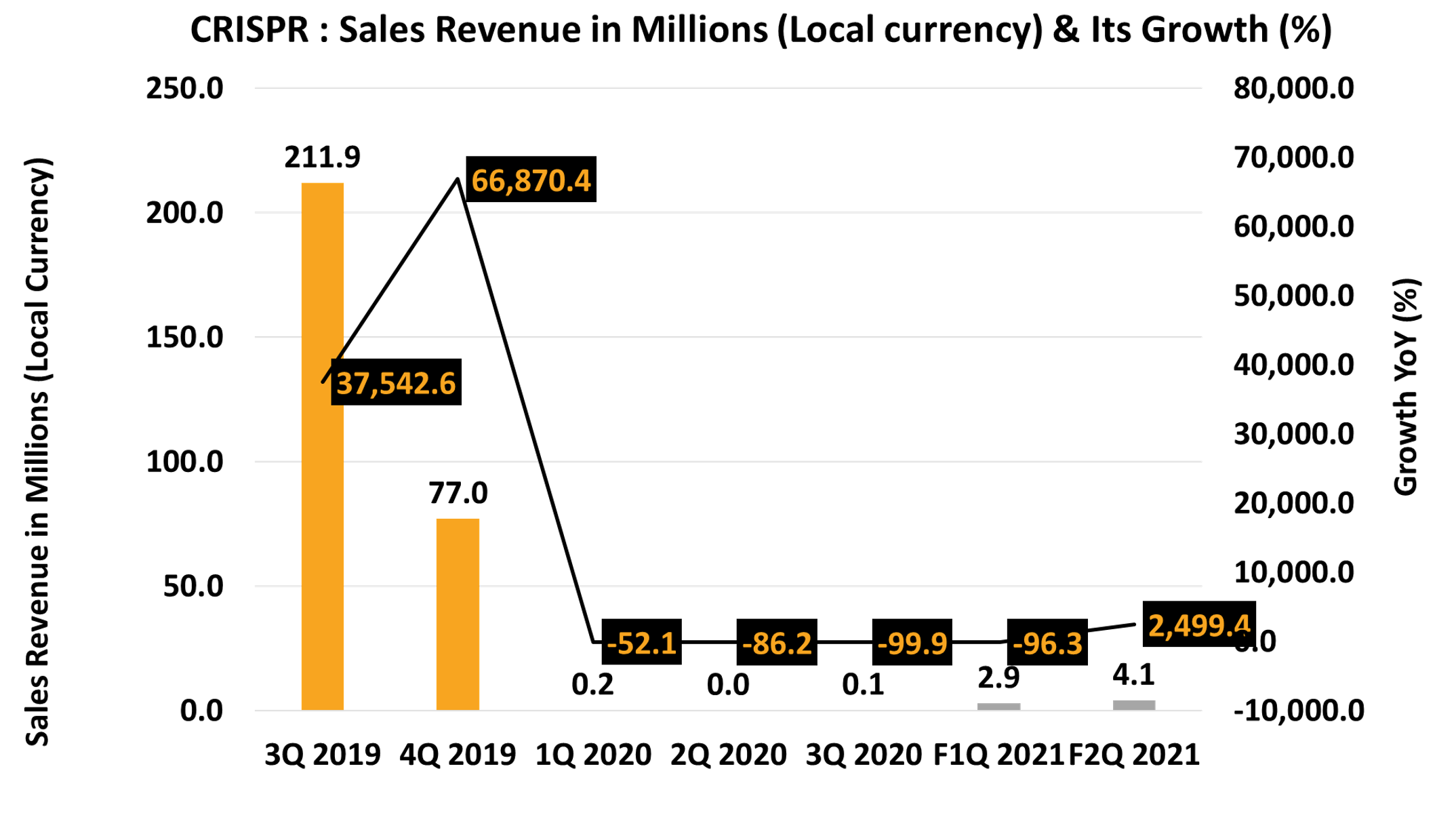Select the -86.2 growth data label

pos(777,643)
